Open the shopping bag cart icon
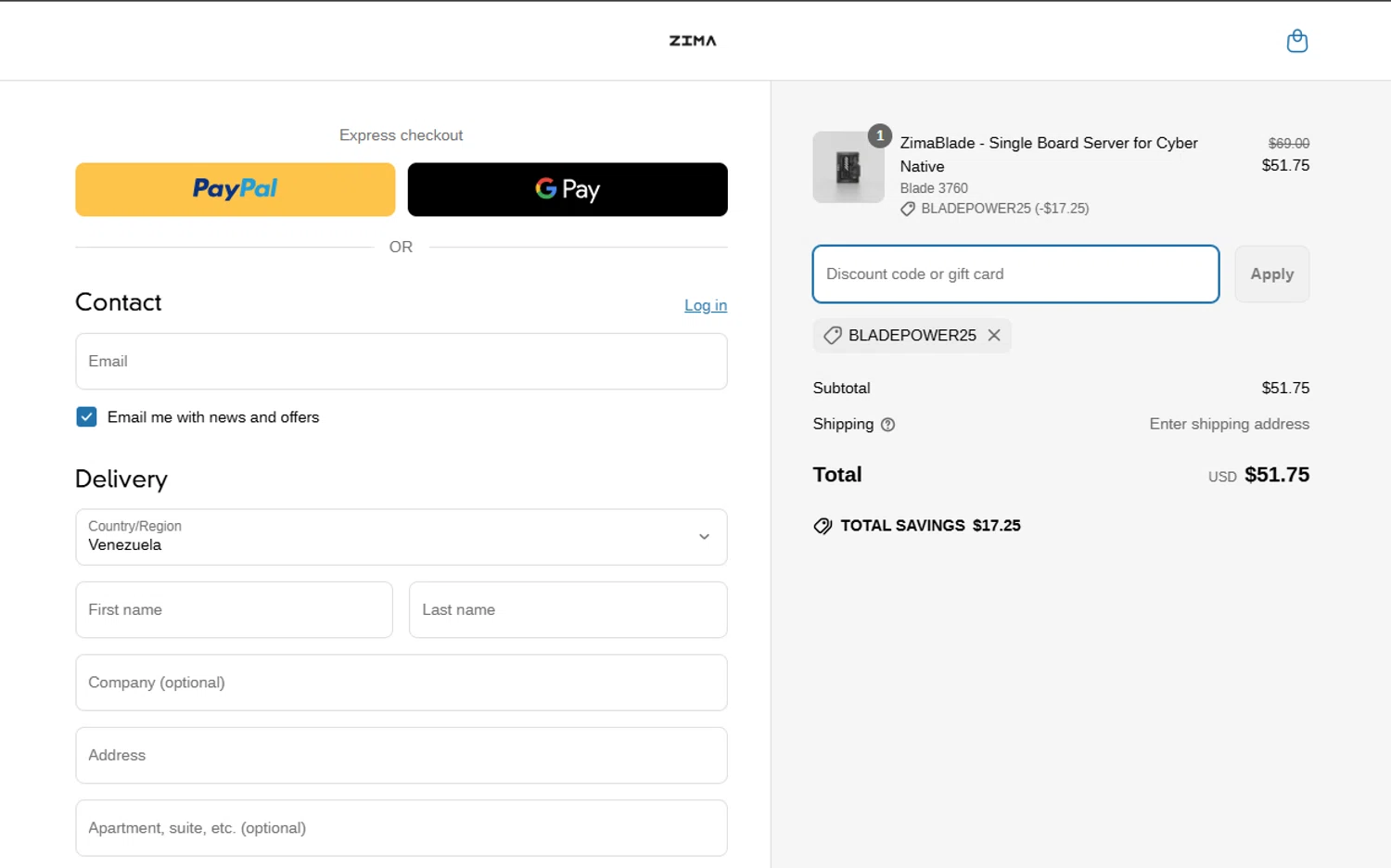Screen dimensions: 1391x868 tap(1296, 41)
